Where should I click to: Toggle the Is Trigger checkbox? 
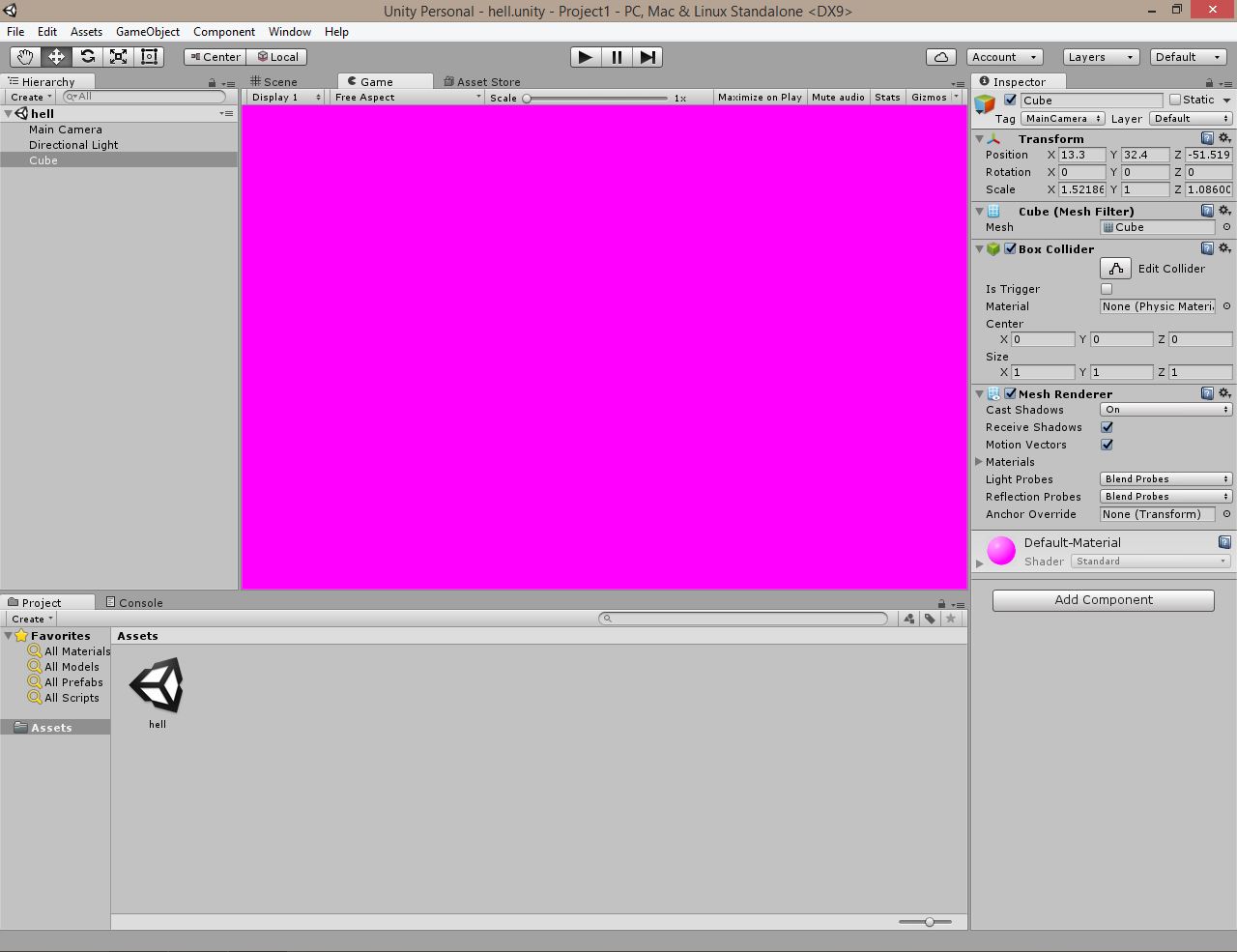1107,289
